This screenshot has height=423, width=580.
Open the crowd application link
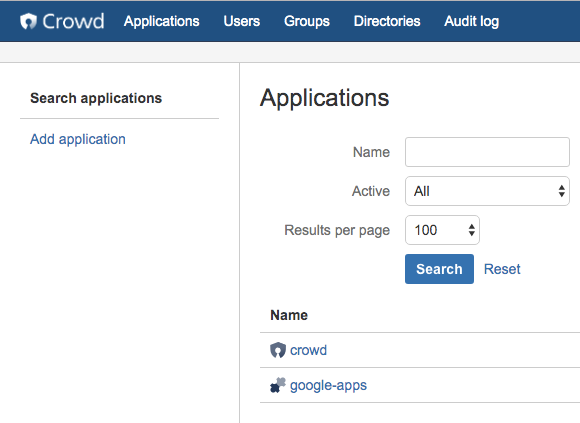[308, 350]
